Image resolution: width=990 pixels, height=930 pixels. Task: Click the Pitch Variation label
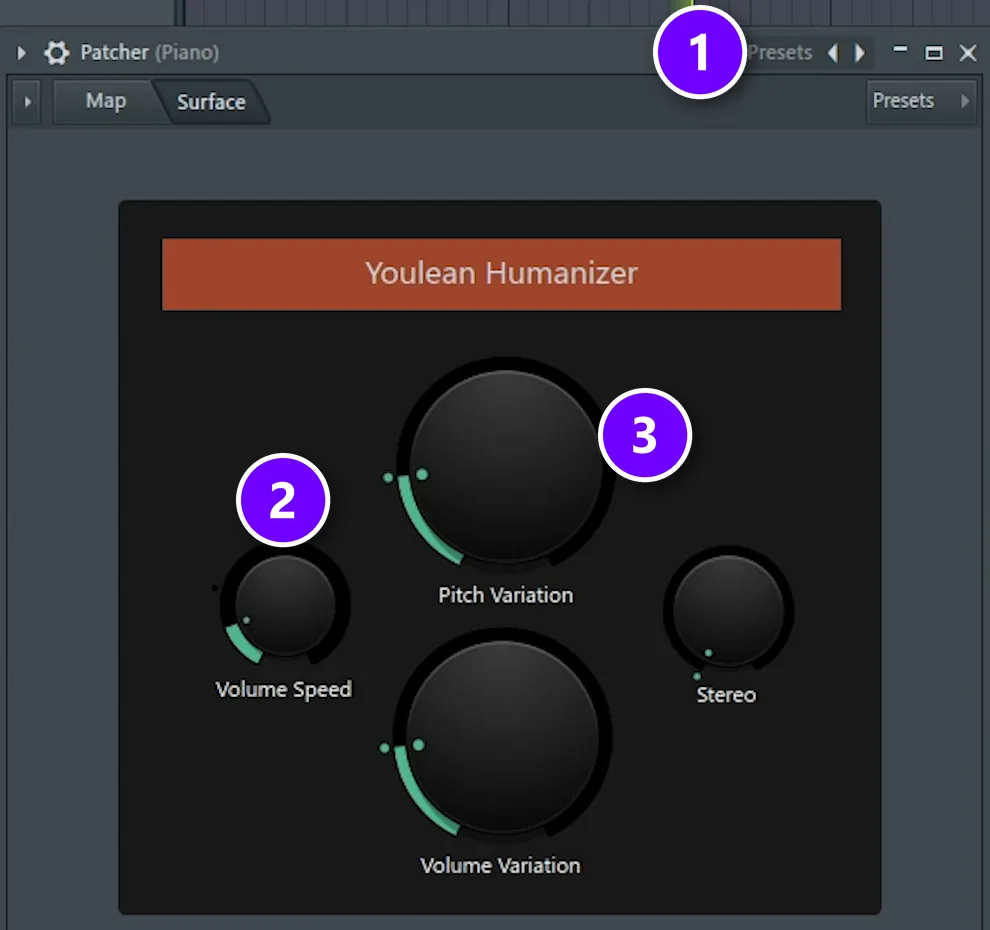coord(506,595)
